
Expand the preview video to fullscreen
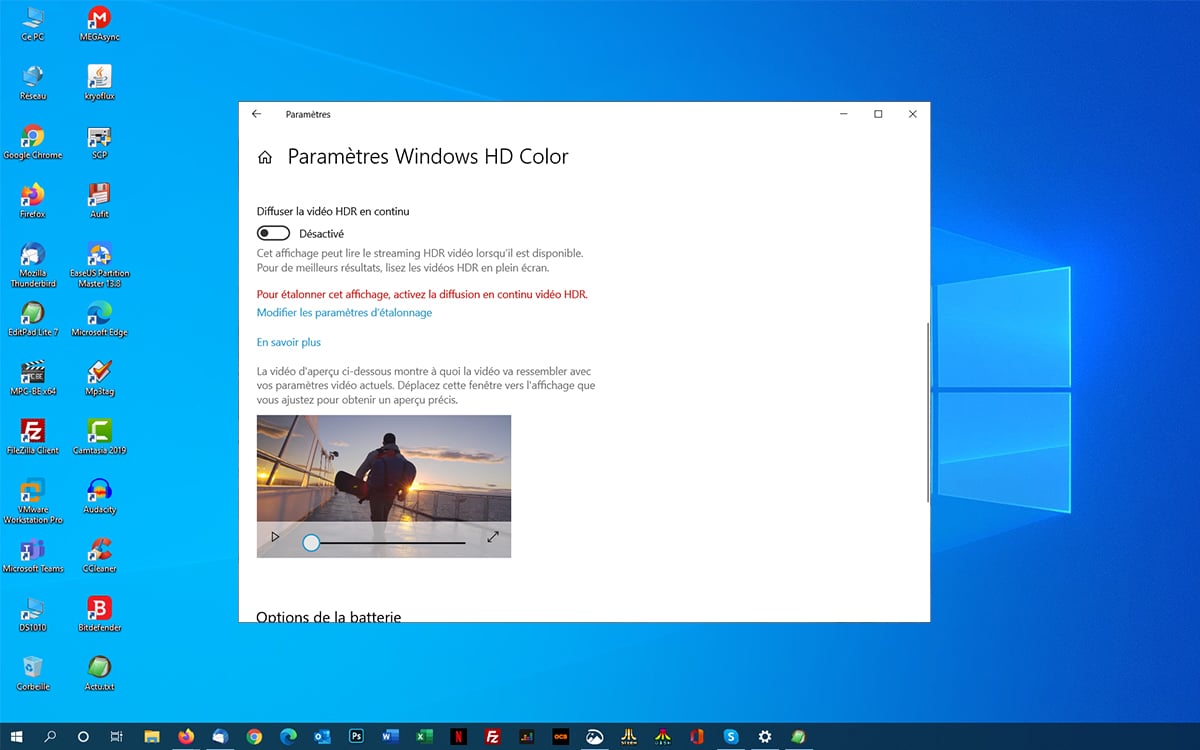click(493, 537)
